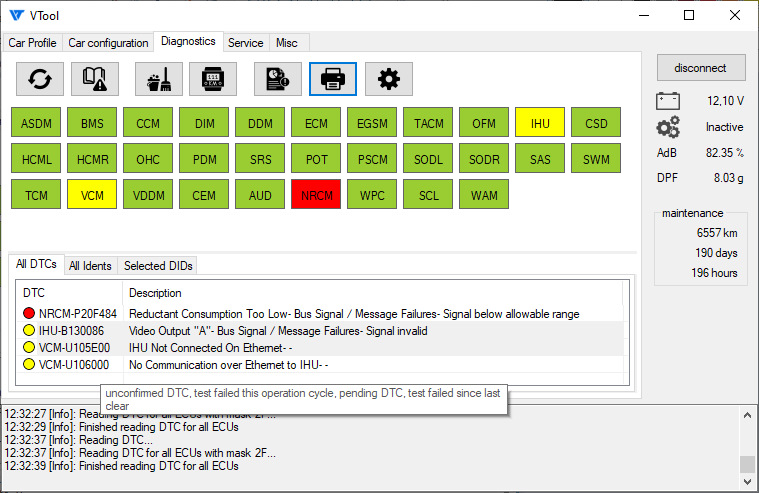Screen dimensions: 759x493
Task: Open the All Idents tab
Action: 89,266
